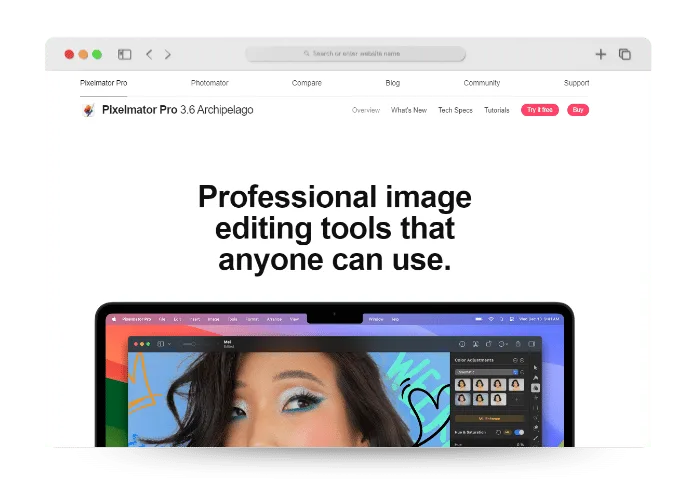Select the last preset thumbnail in the top row
Viewport: 700px width, 500px height.
pos(516,385)
